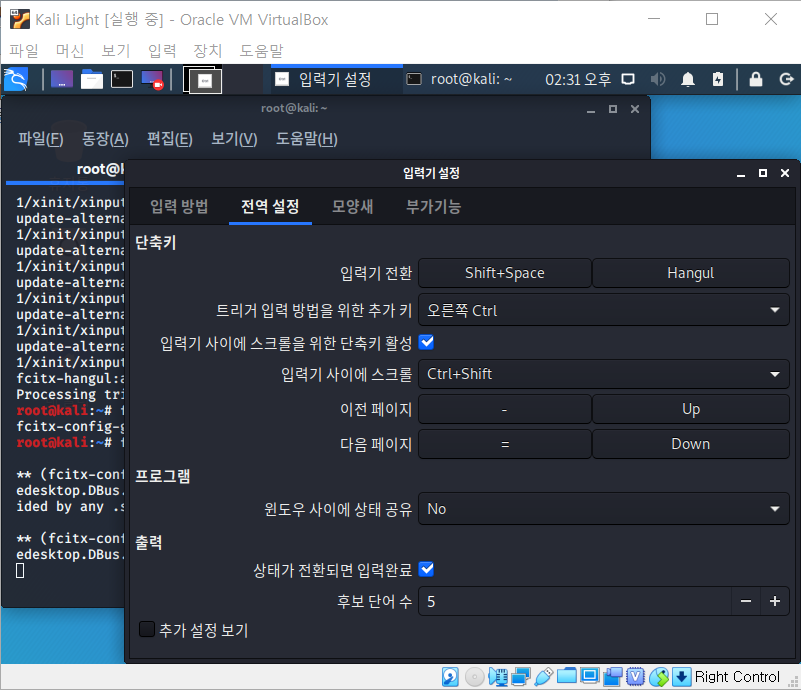
Task: Click the logout icon in Kali panel
Action: (786, 79)
